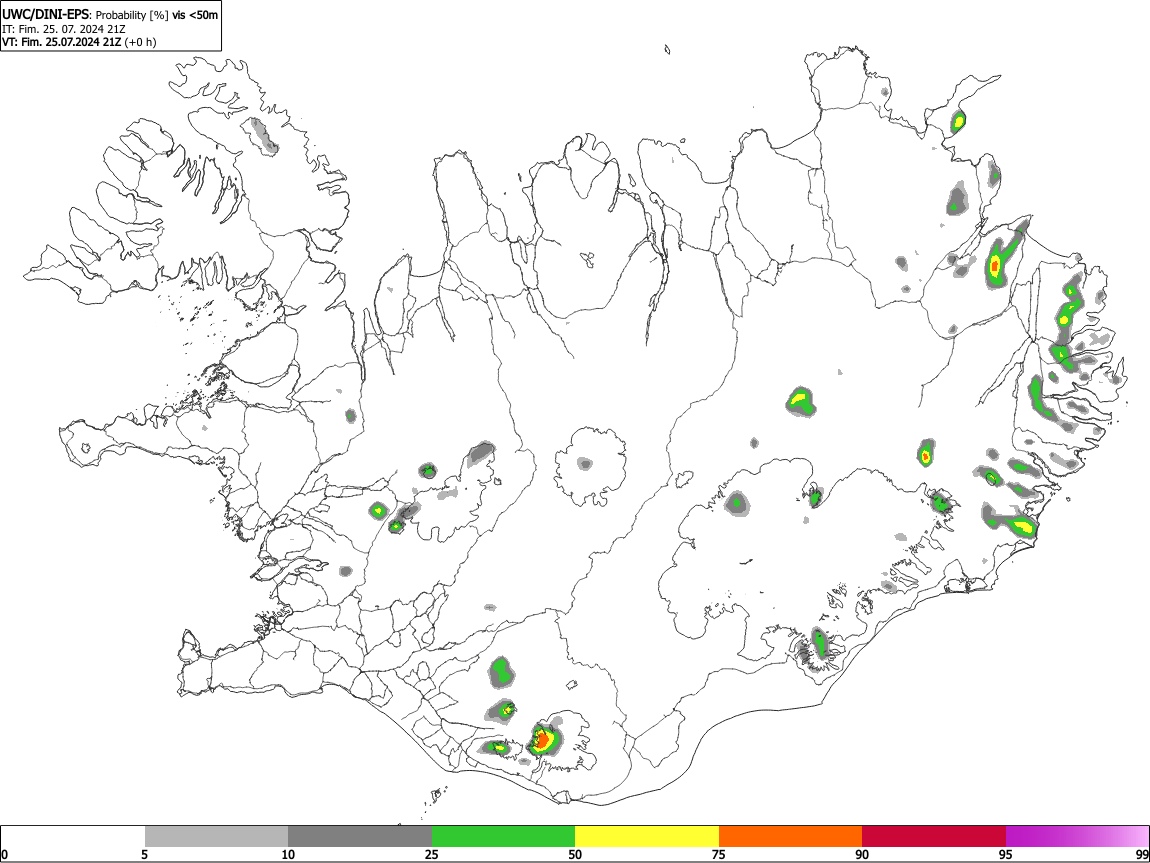The image size is (1150, 863).
Task: Click the red 90-95 legend swatch
Action: [x=934, y=837]
